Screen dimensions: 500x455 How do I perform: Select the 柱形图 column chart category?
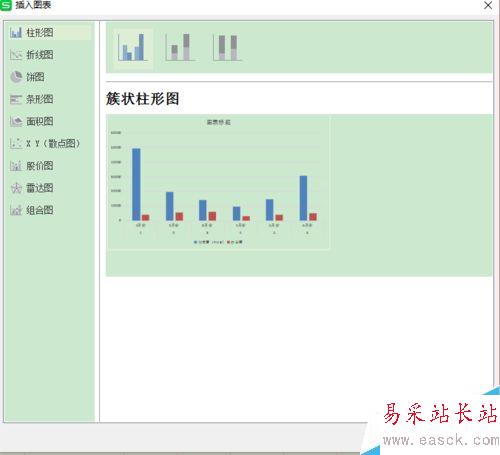point(49,33)
